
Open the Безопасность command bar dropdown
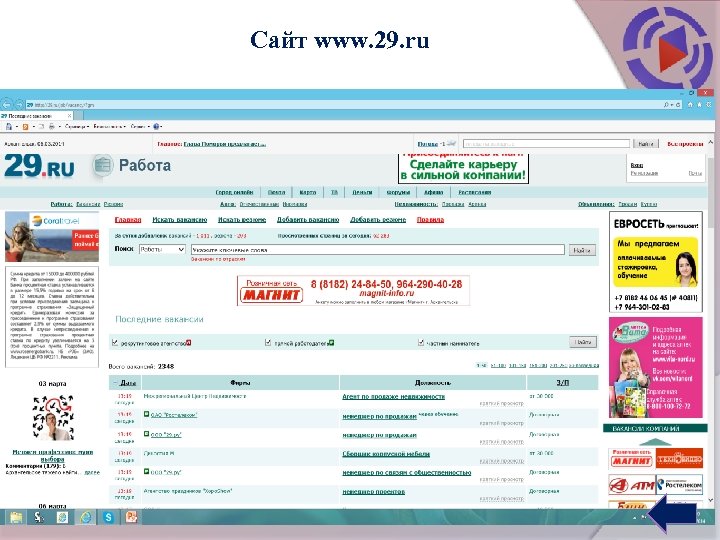pyautogui.click(x=109, y=126)
